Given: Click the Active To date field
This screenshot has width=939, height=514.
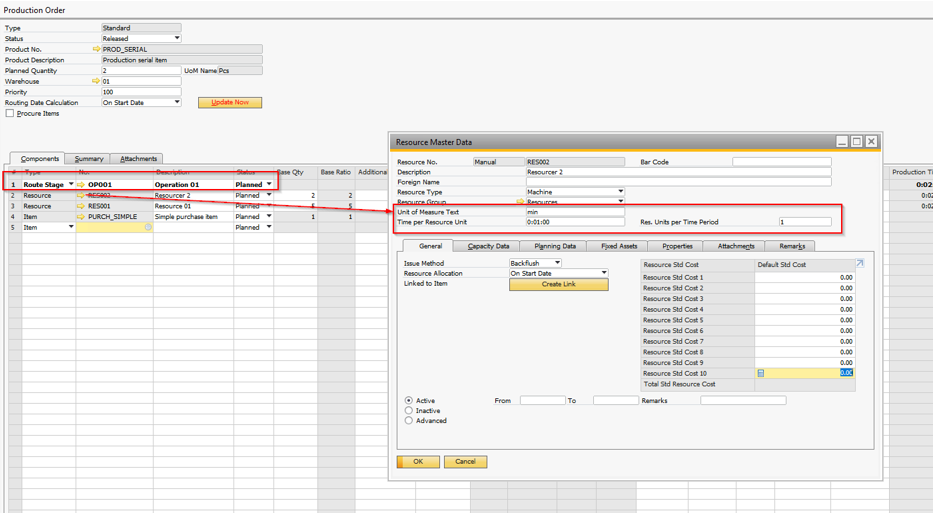Looking at the screenshot, I should (616, 400).
